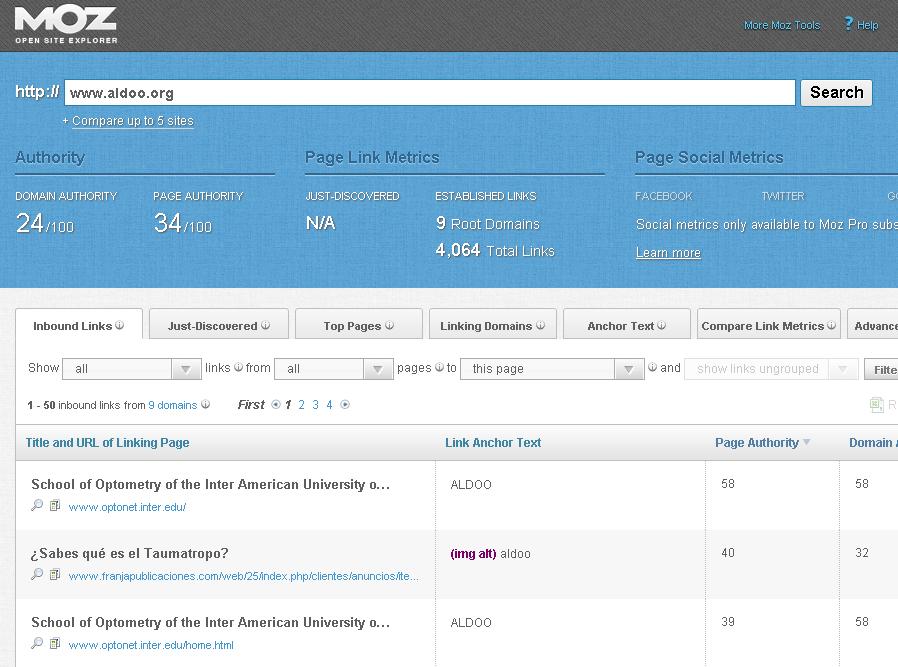Click info icon on Anchor Text tab

pyautogui.click(x=661, y=325)
